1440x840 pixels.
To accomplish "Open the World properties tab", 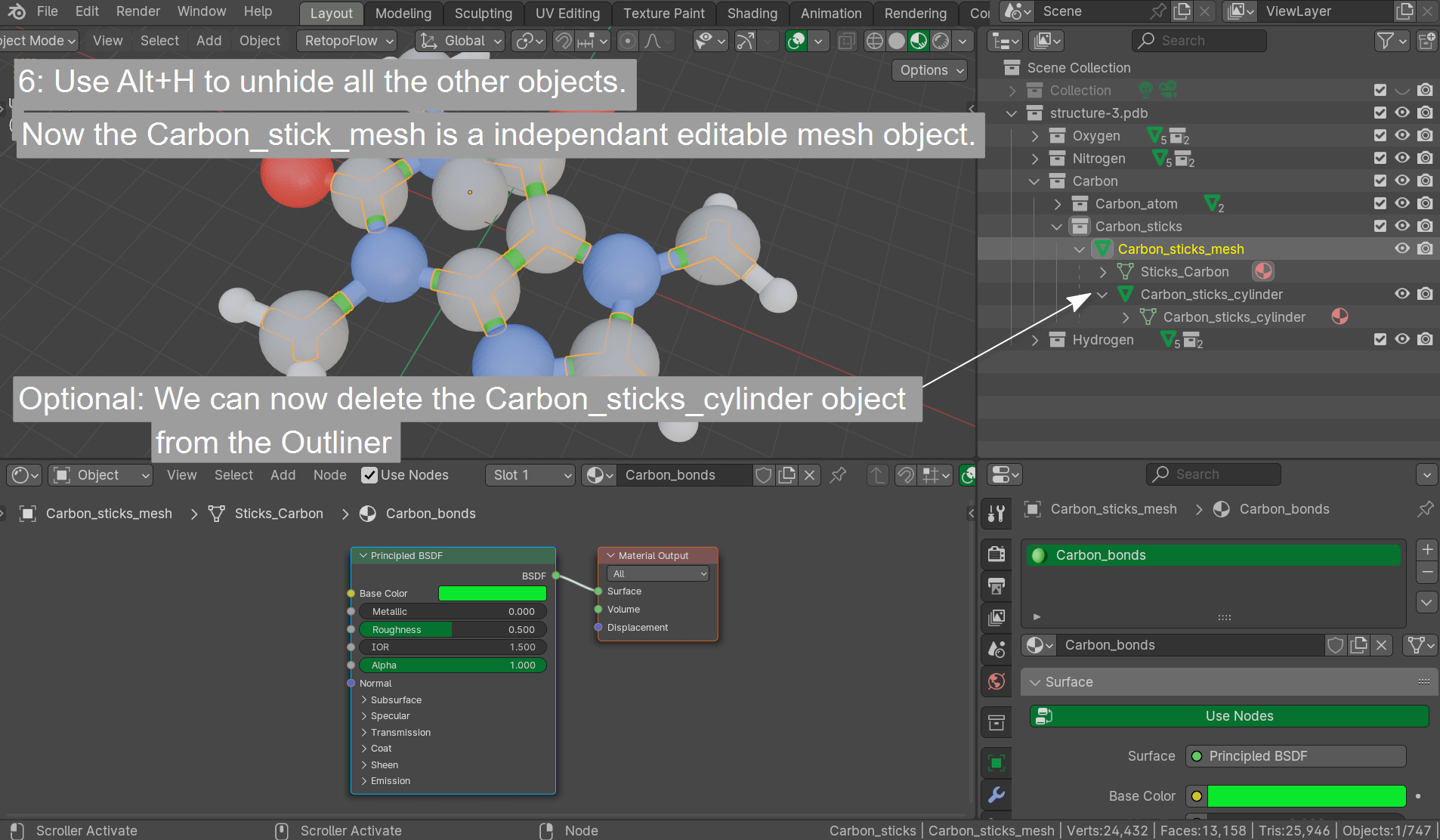I will (x=997, y=681).
